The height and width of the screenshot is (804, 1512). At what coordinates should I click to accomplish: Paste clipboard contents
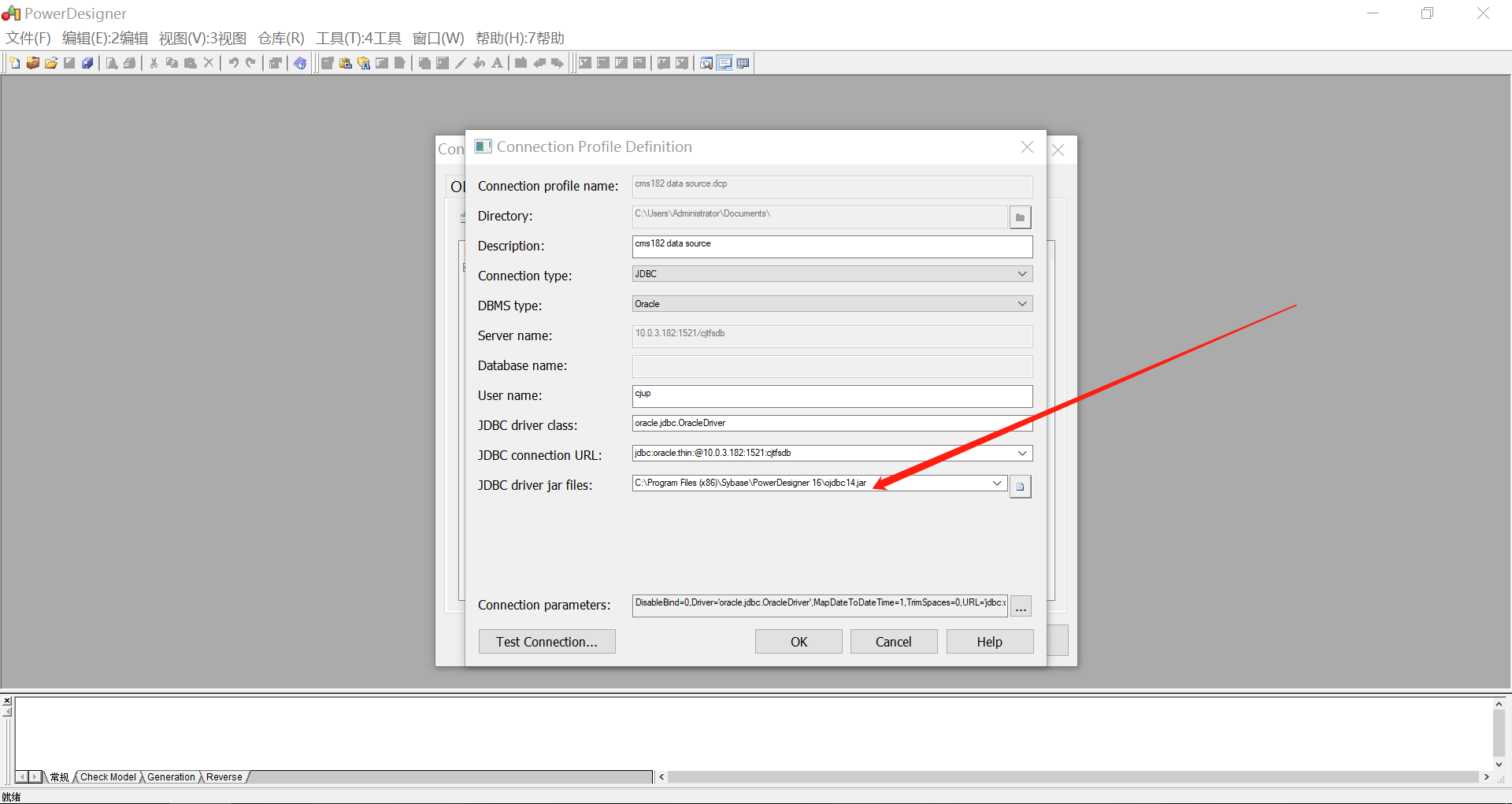click(x=190, y=63)
